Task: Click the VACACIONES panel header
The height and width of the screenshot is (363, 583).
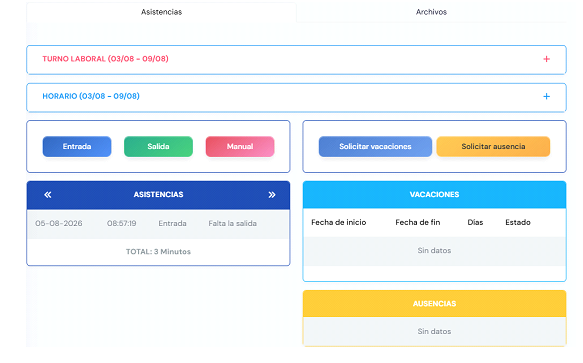Action: [x=434, y=195]
